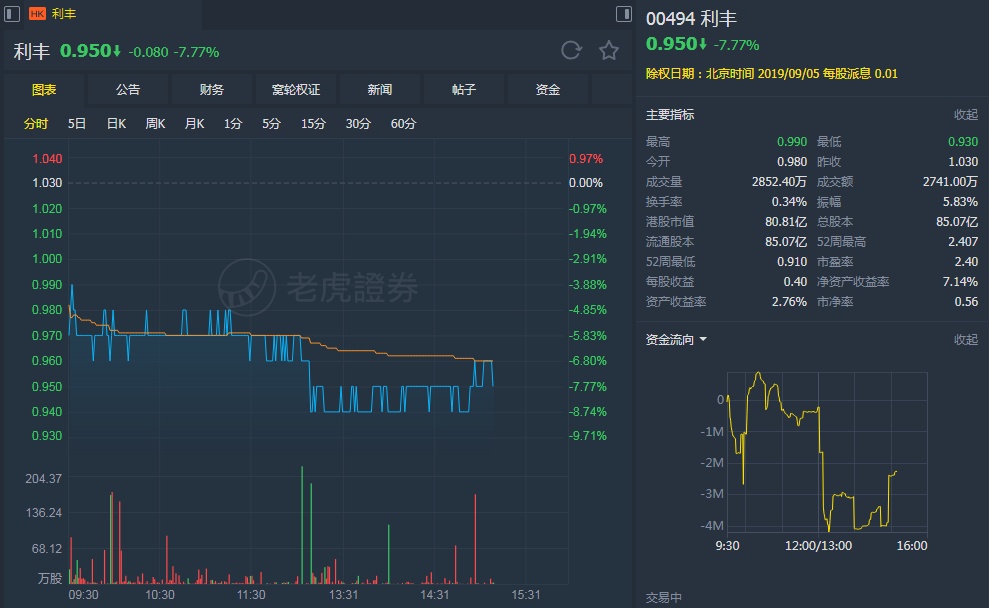Open the 公告 tab

point(128,90)
